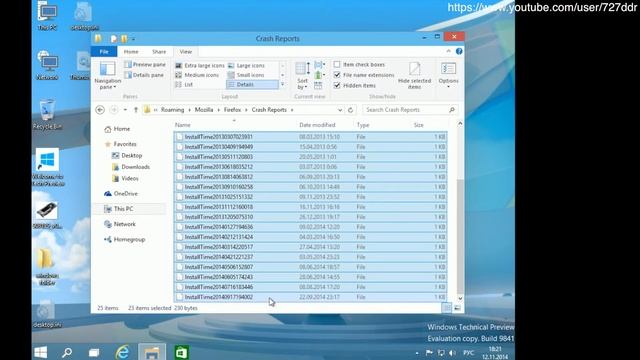Turn on the Details pane
Screen dimensions: 640x360
[144, 75]
